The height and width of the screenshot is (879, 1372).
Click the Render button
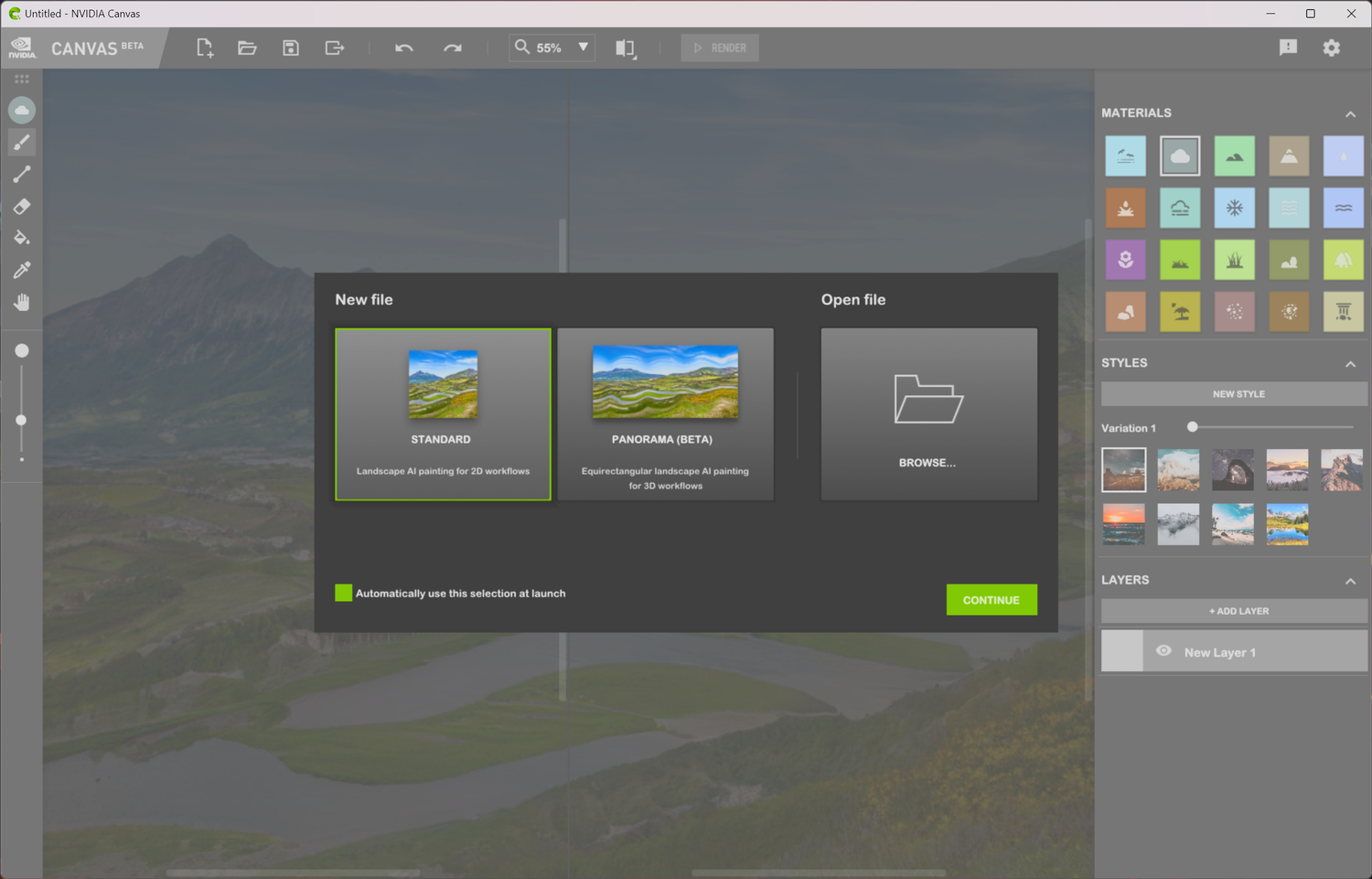coord(720,48)
